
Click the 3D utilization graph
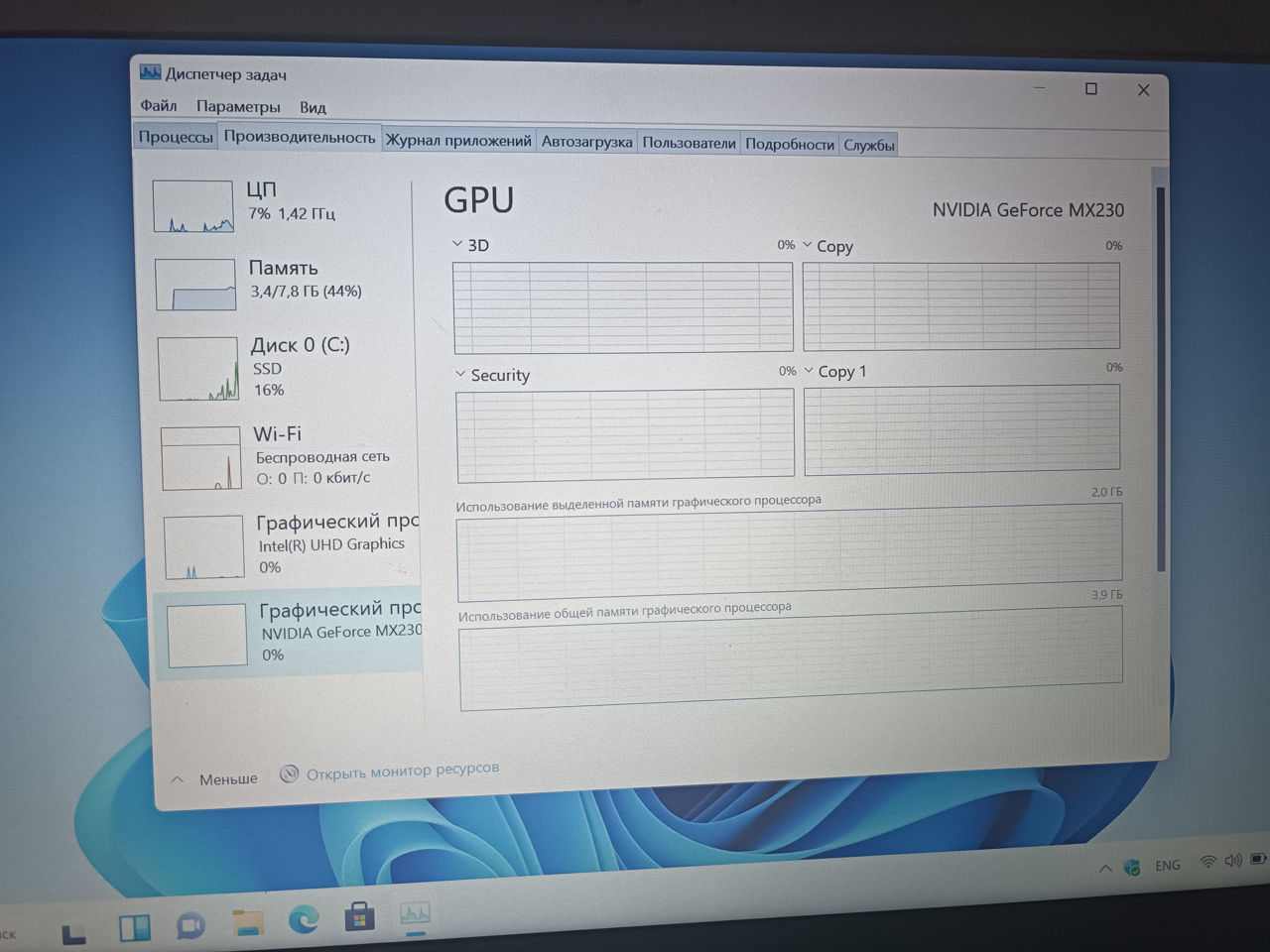[623, 307]
